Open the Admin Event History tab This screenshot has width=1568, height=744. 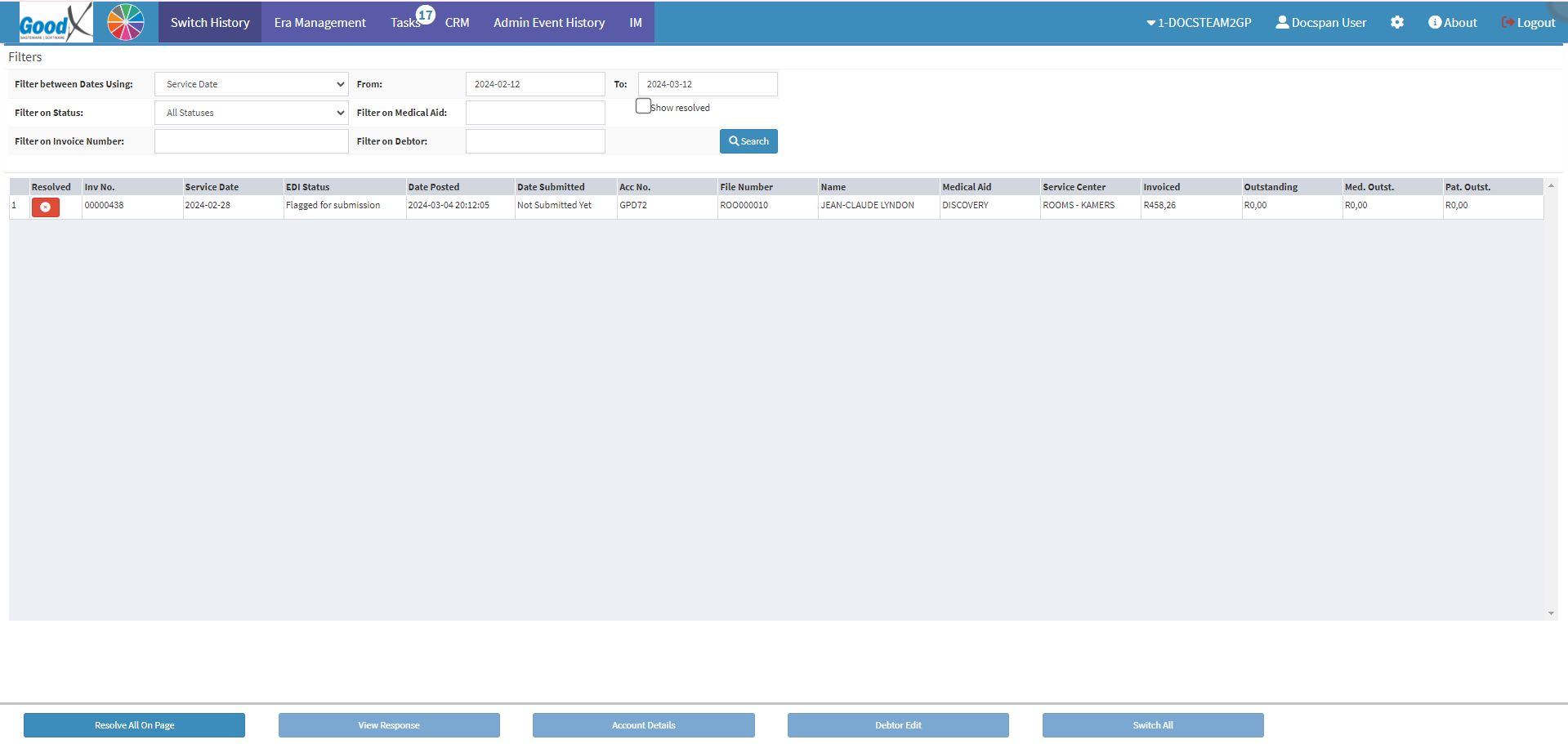(x=548, y=23)
